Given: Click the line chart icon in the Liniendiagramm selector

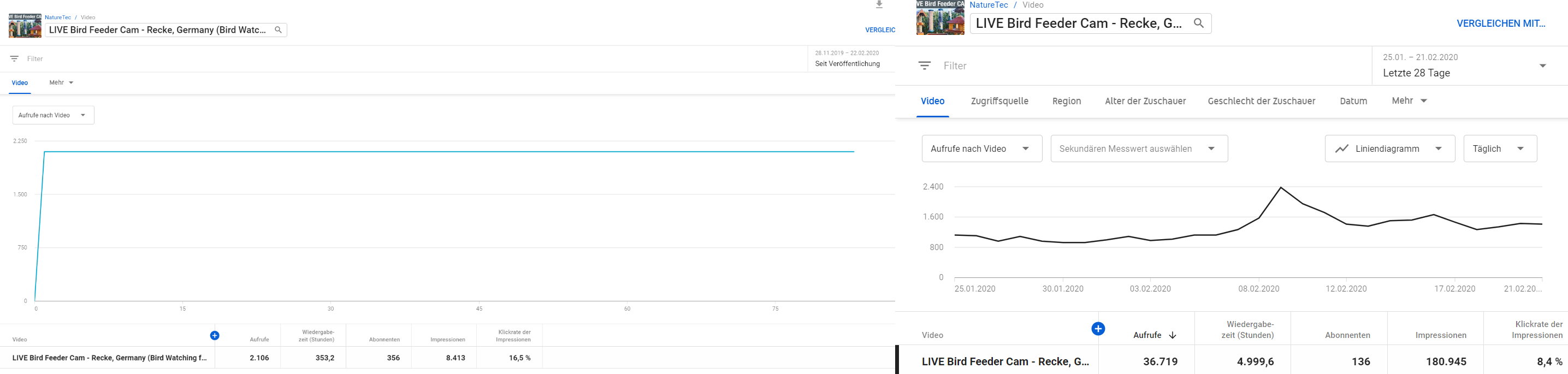Looking at the screenshot, I should [x=1341, y=149].
